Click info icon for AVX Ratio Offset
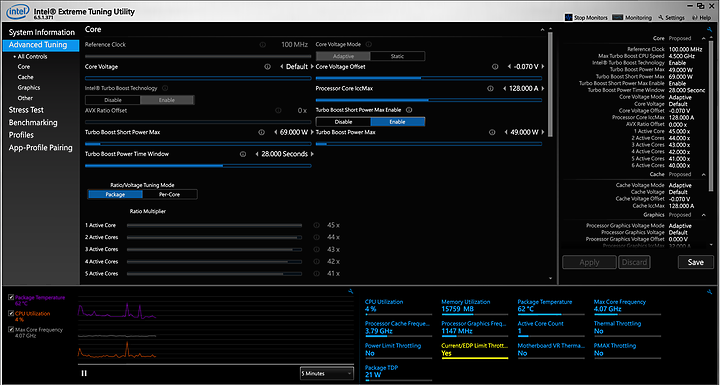720x385 pixels. point(278,110)
